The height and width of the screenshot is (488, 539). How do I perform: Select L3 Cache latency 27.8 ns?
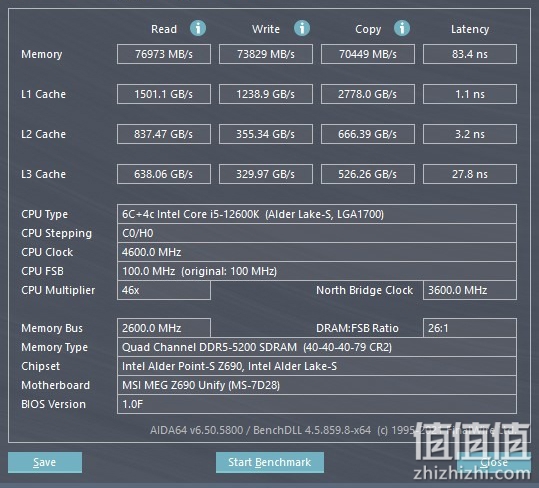(470, 174)
